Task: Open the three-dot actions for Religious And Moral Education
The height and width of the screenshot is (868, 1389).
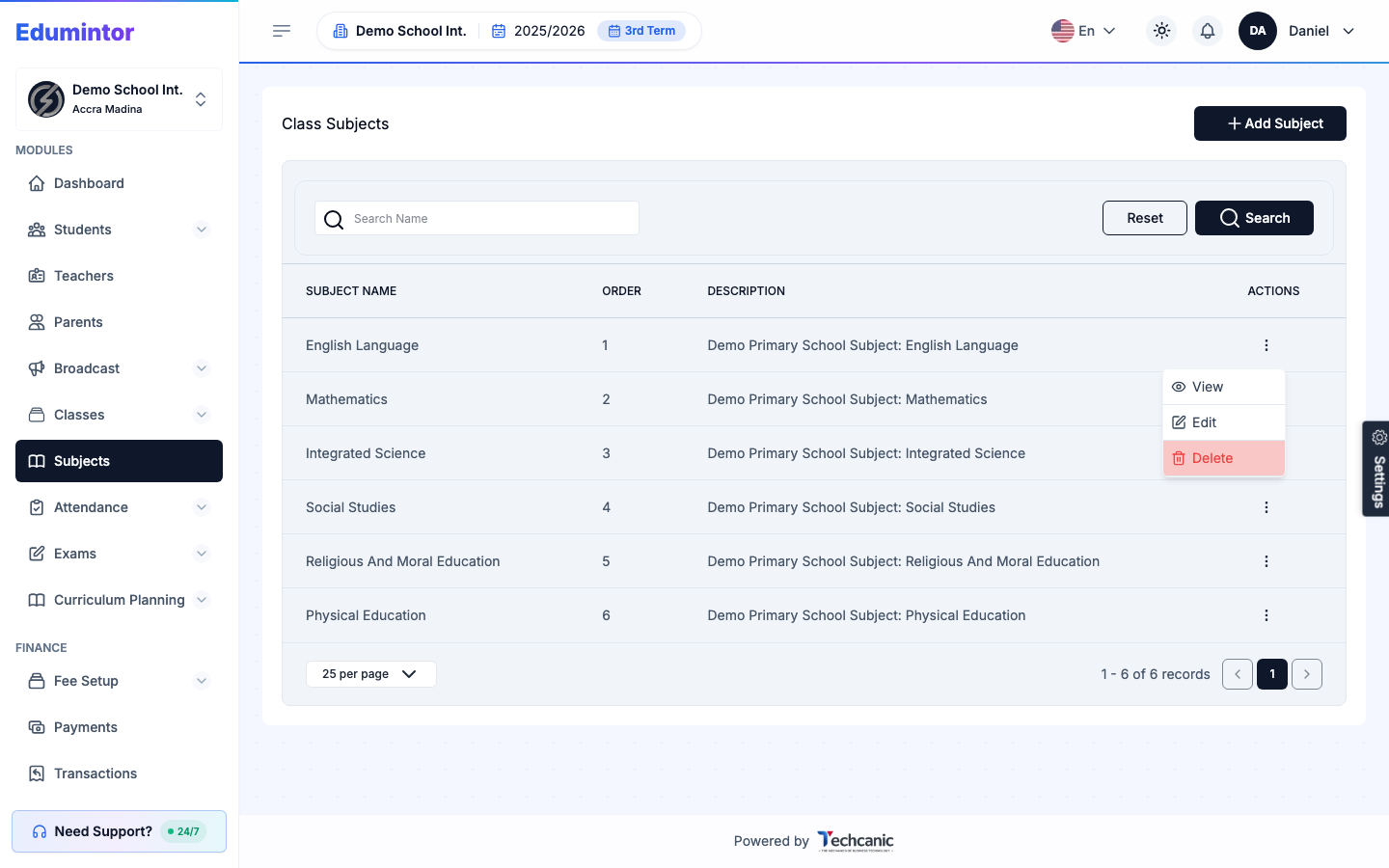Action: coord(1266,561)
